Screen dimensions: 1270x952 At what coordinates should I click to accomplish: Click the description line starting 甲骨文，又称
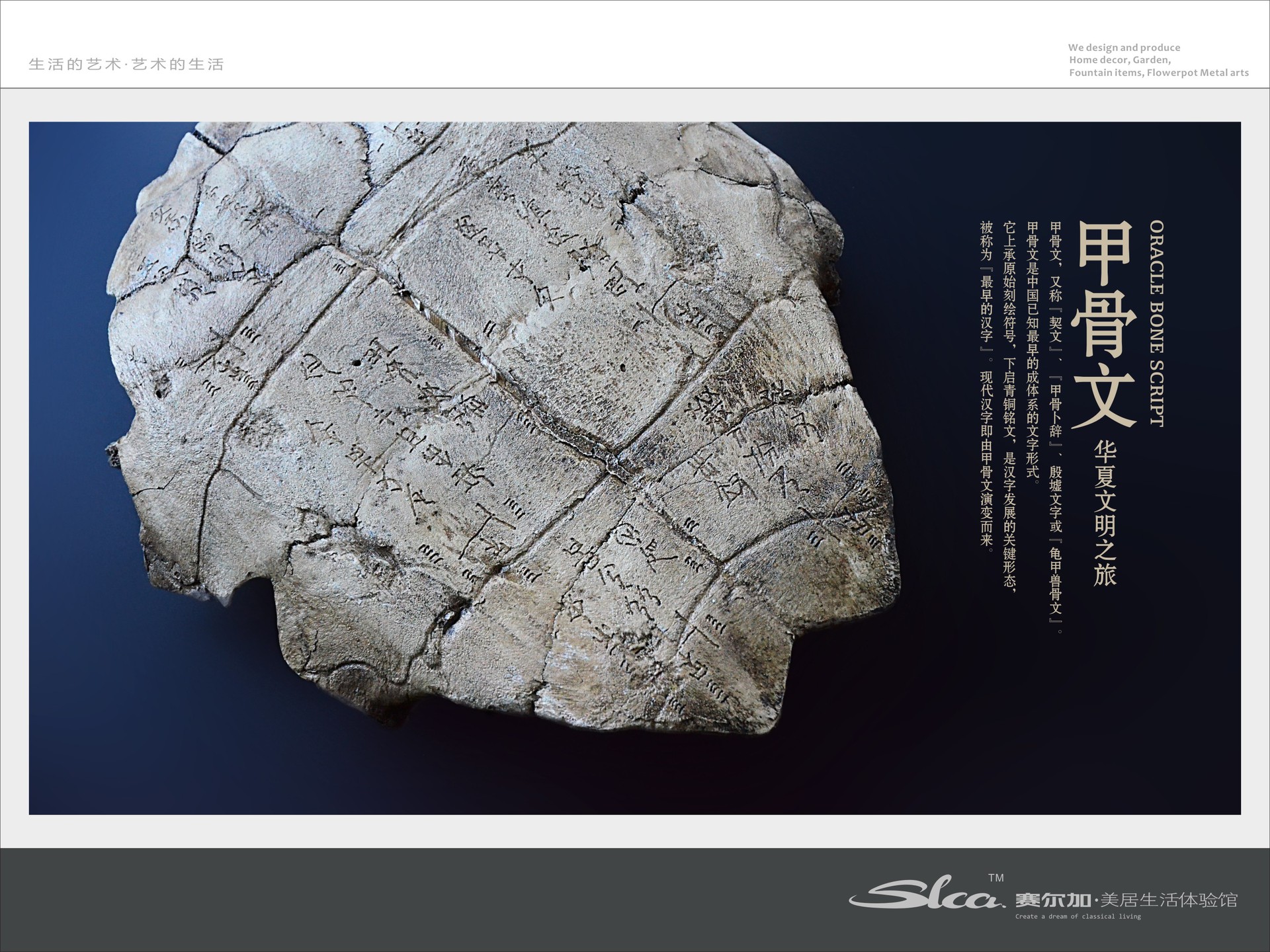pyautogui.click(x=1056, y=426)
